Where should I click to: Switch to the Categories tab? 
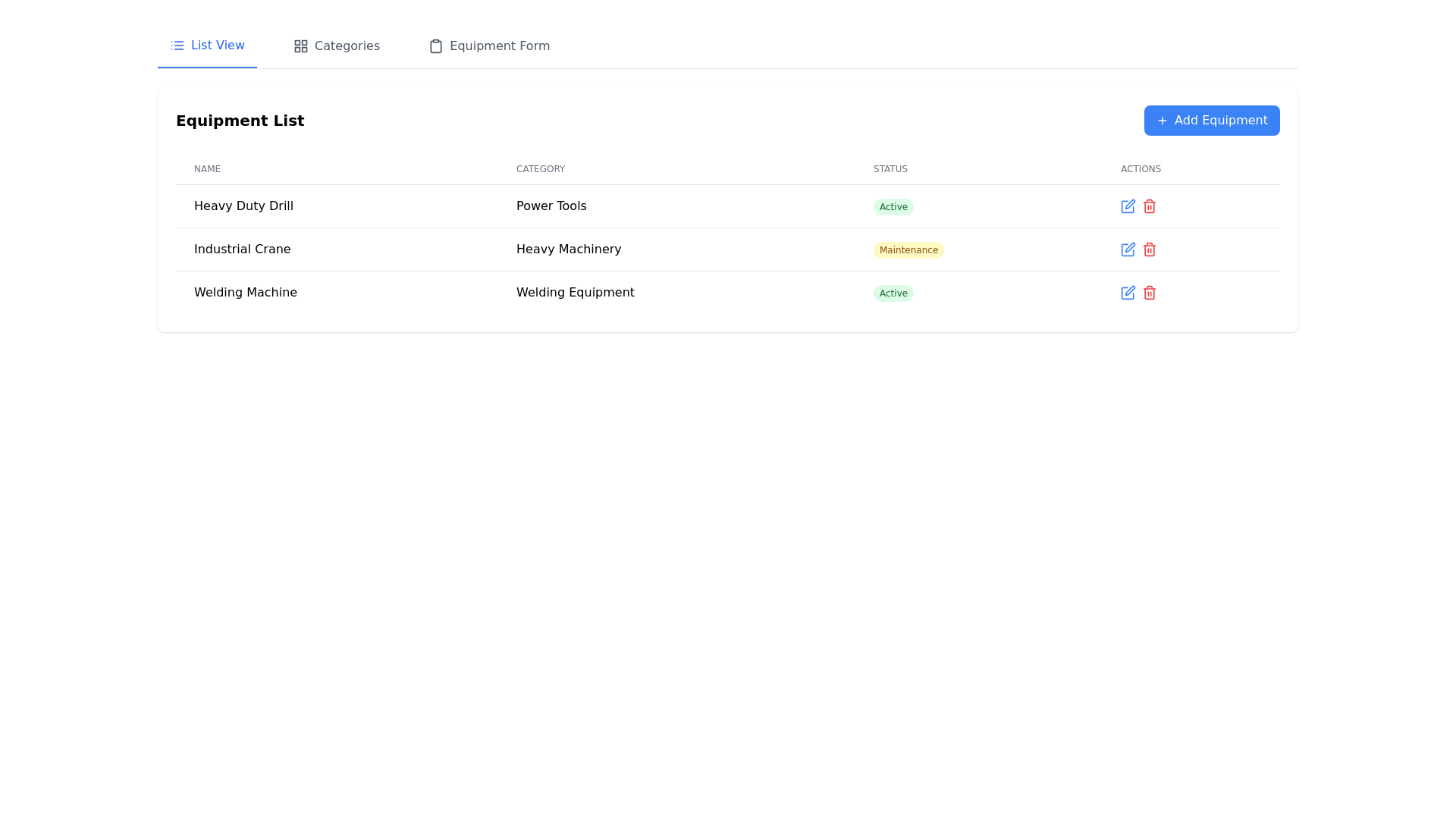click(347, 45)
